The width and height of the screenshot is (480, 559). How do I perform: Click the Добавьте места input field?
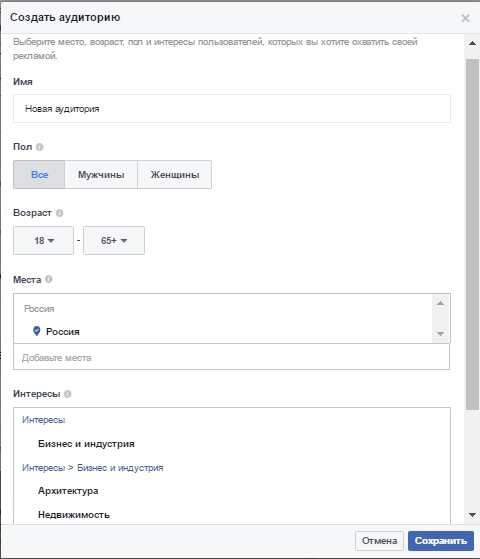click(x=231, y=357)
